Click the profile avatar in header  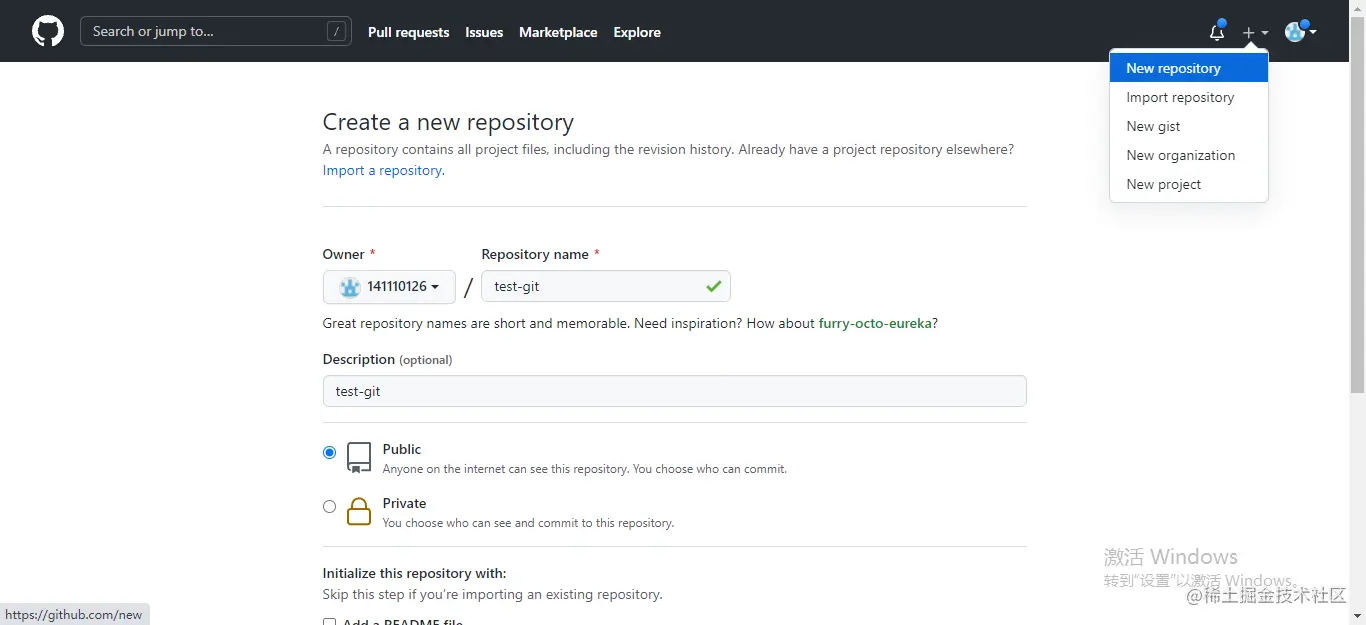(x=1295, y=32)
